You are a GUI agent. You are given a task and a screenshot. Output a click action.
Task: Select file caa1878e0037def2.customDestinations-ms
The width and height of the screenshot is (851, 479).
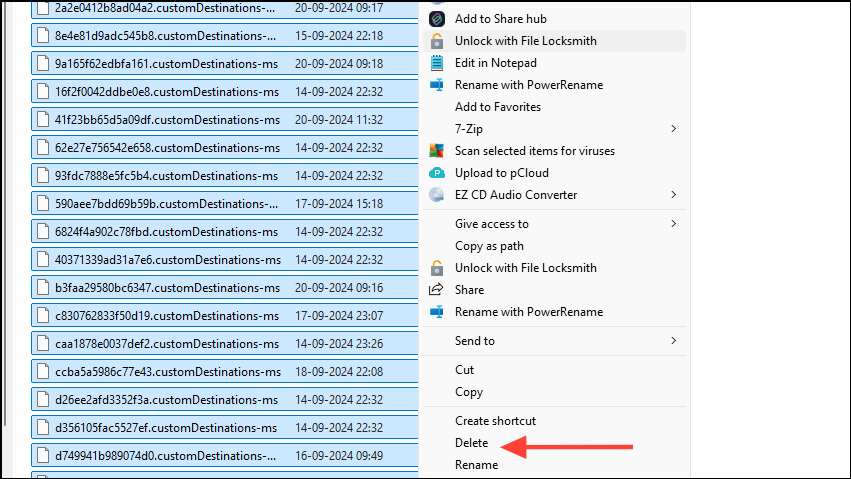225,343
